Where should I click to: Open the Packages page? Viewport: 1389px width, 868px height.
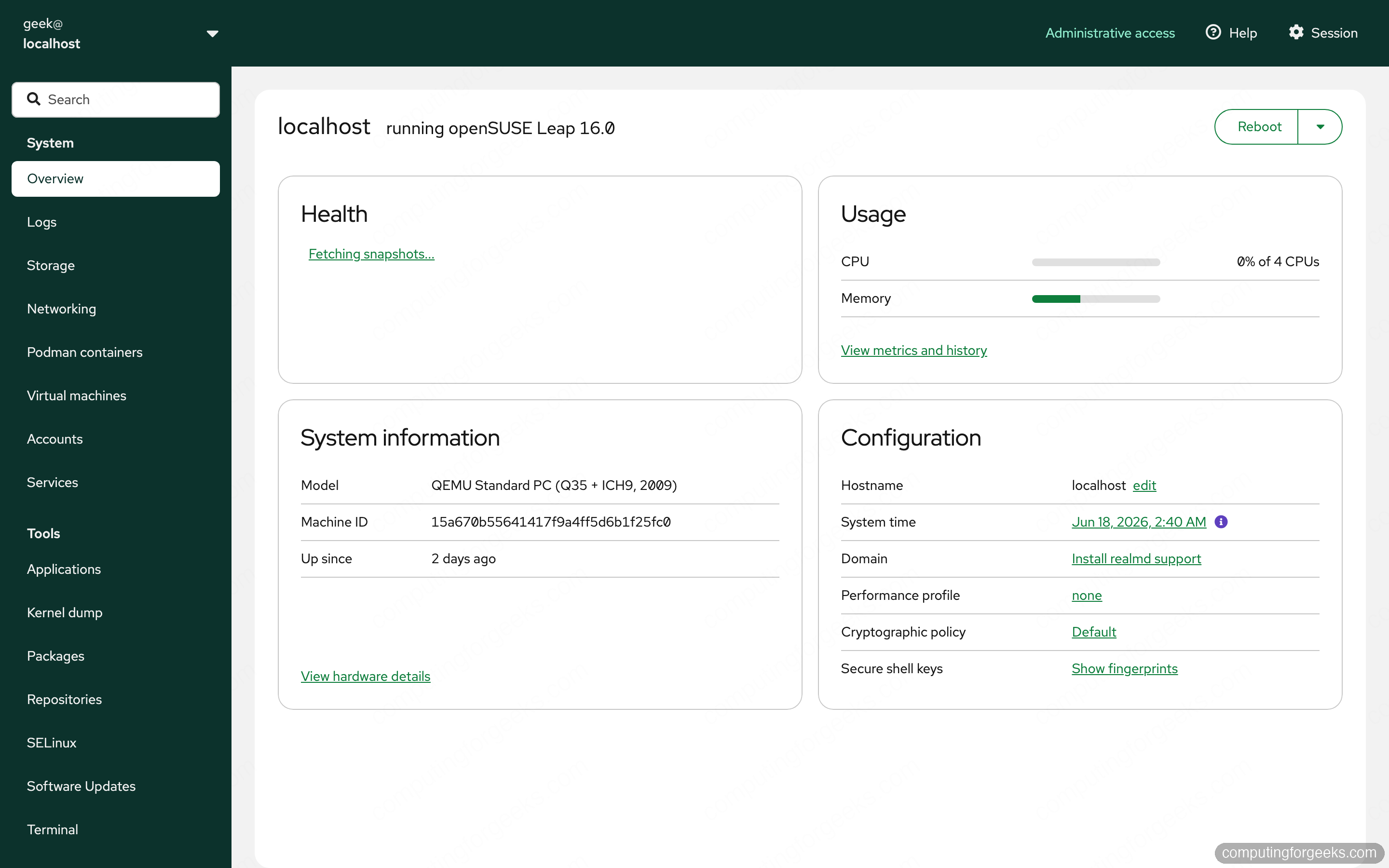pyautogui.click(x=115, y=656)
